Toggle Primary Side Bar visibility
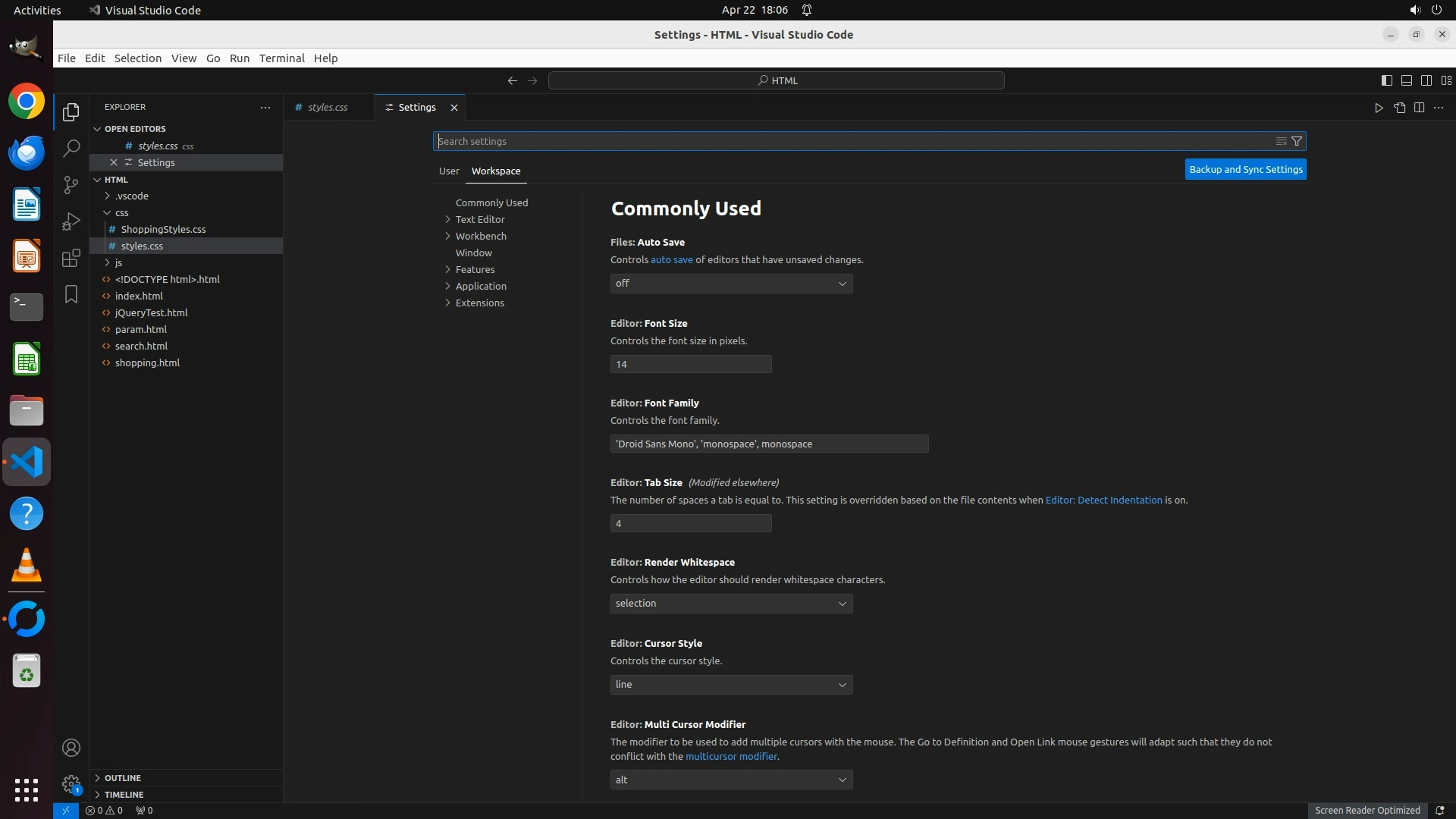 pos(1386,80)
